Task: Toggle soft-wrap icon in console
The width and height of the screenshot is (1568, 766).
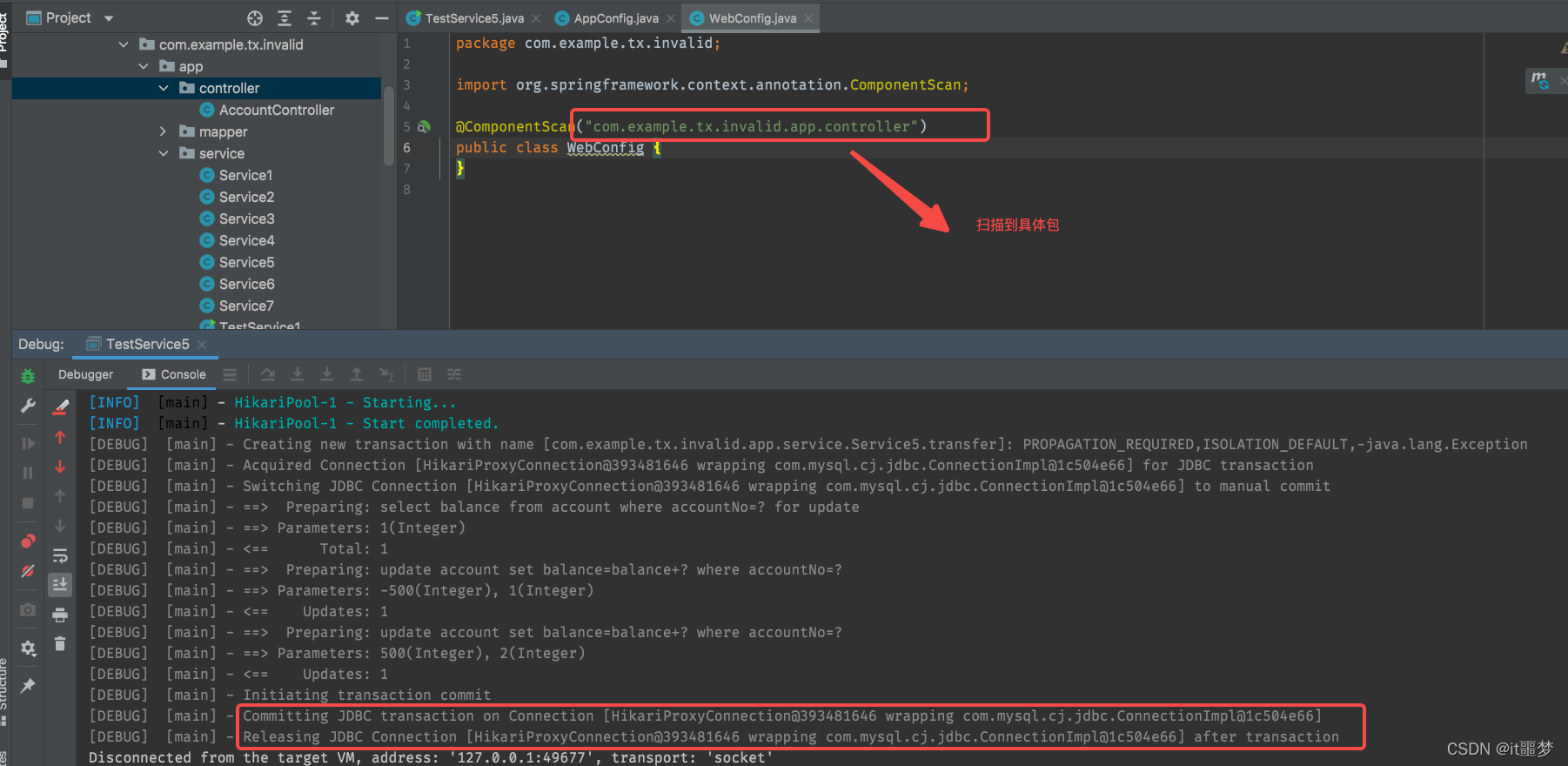Action: point(60,555)
